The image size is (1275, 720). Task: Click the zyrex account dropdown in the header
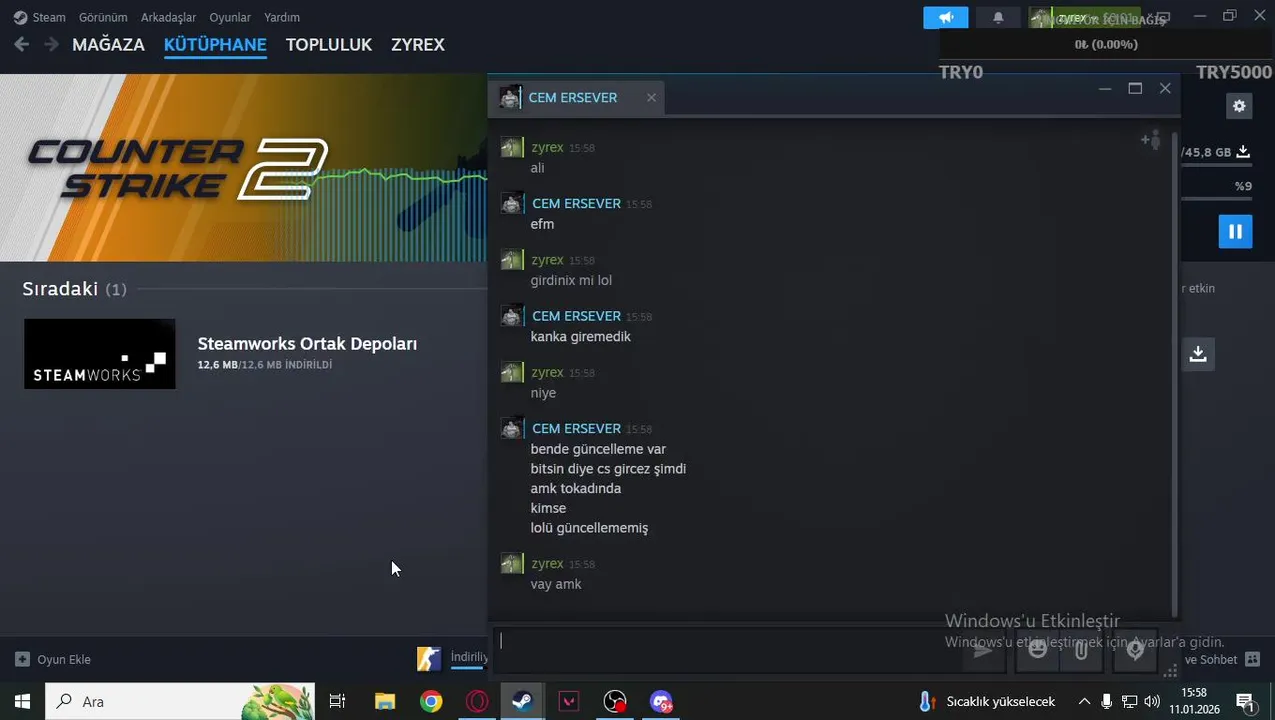1085,18
